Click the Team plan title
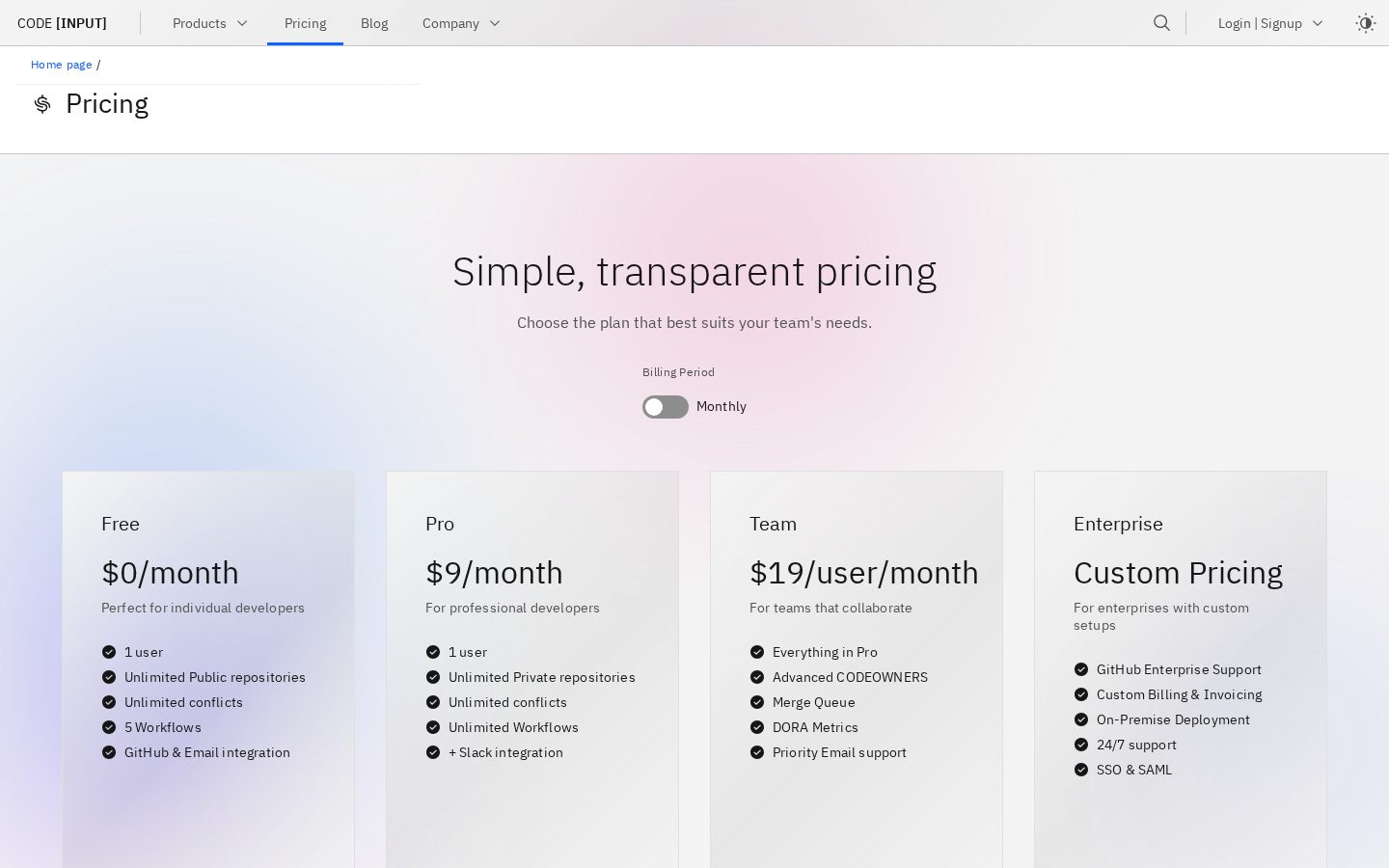 (x=773, y=524)
